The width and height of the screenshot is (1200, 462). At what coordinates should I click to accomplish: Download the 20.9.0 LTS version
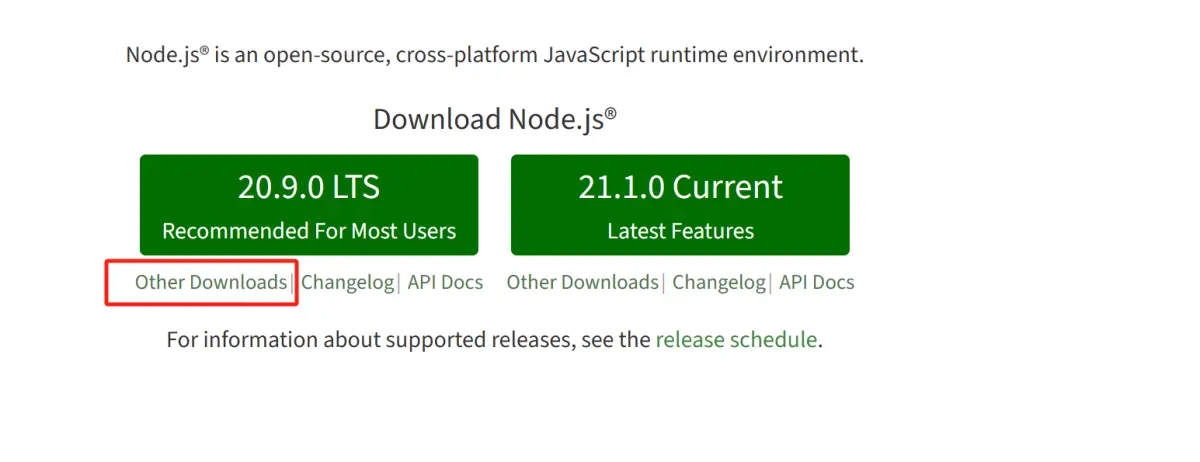click(x=309, y=205)
